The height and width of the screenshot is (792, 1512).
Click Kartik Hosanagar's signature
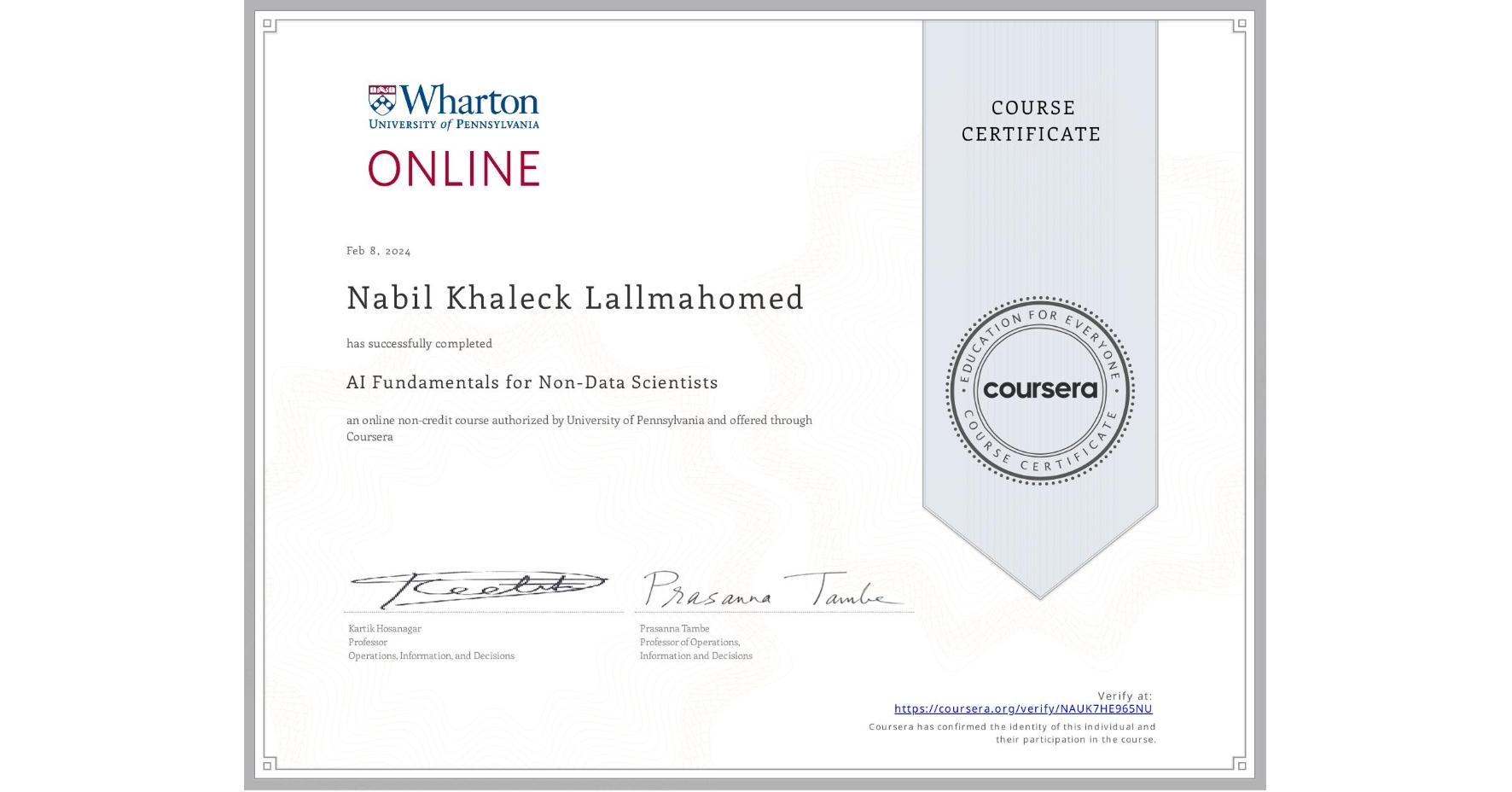[x=478, y=589]
